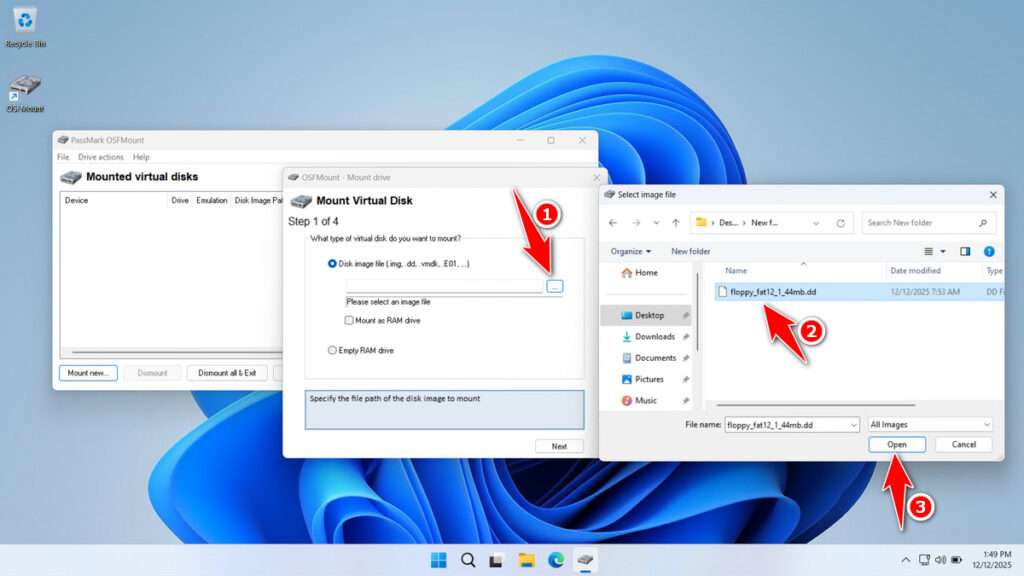Click the OSFMount drive icon beside Mounted virtual disks
Viewport: 1024px width, 576px height.
[71, 177]
